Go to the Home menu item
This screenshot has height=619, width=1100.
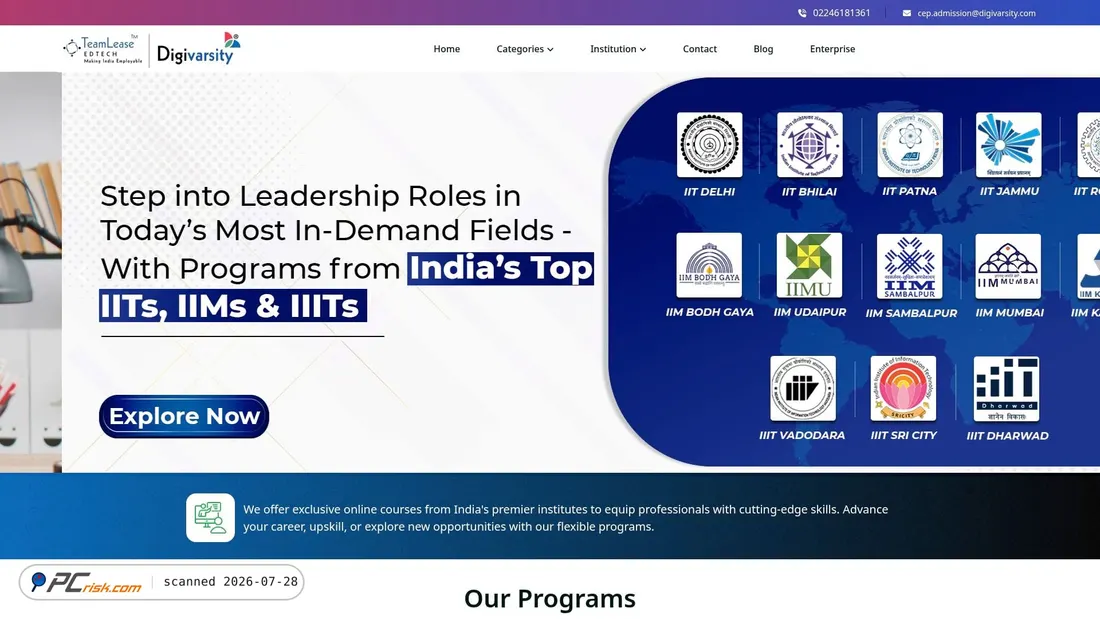(447, 49)
